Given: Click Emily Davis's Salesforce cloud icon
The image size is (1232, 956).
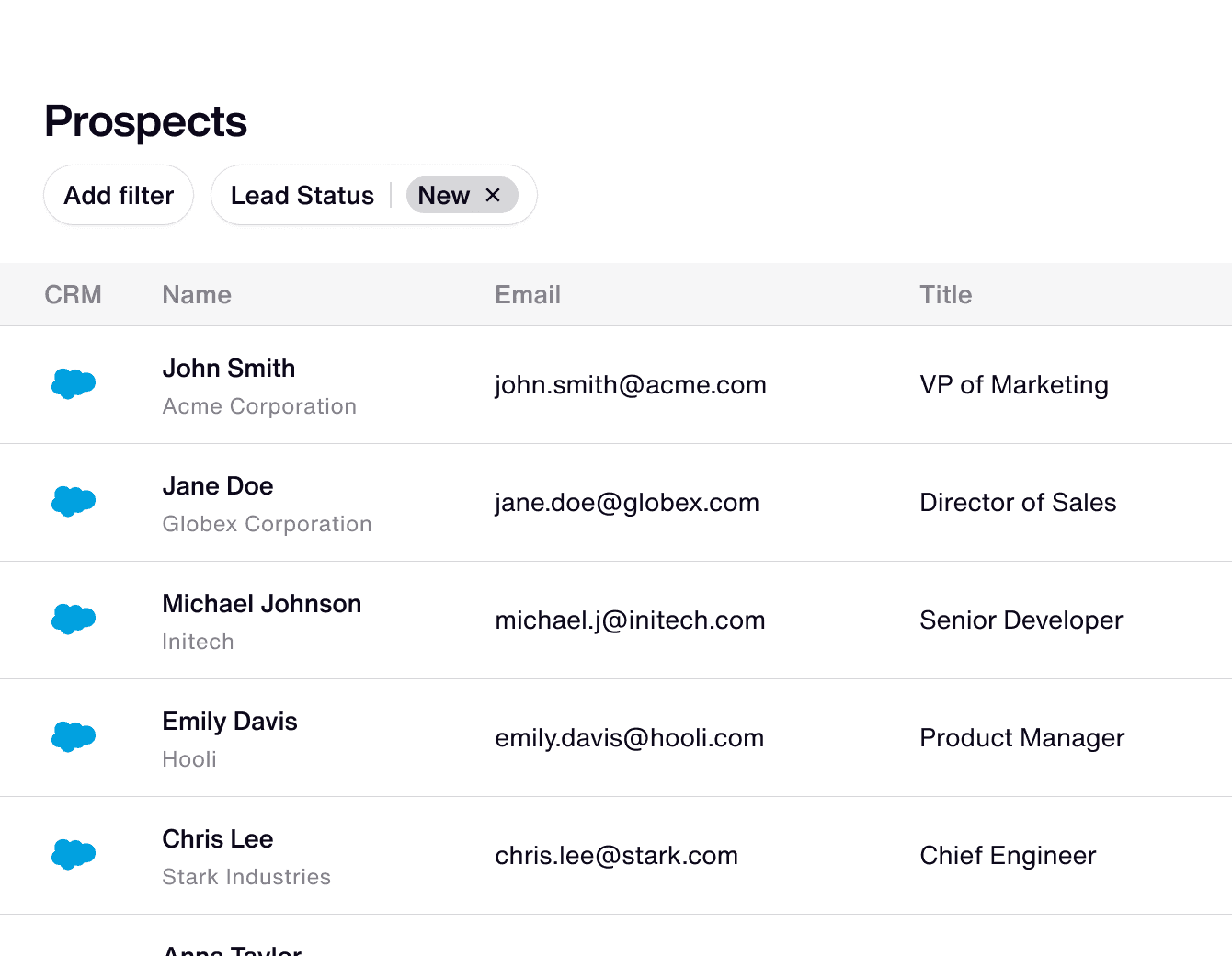Looking at the screenshot, I should [x=74, y=736].
